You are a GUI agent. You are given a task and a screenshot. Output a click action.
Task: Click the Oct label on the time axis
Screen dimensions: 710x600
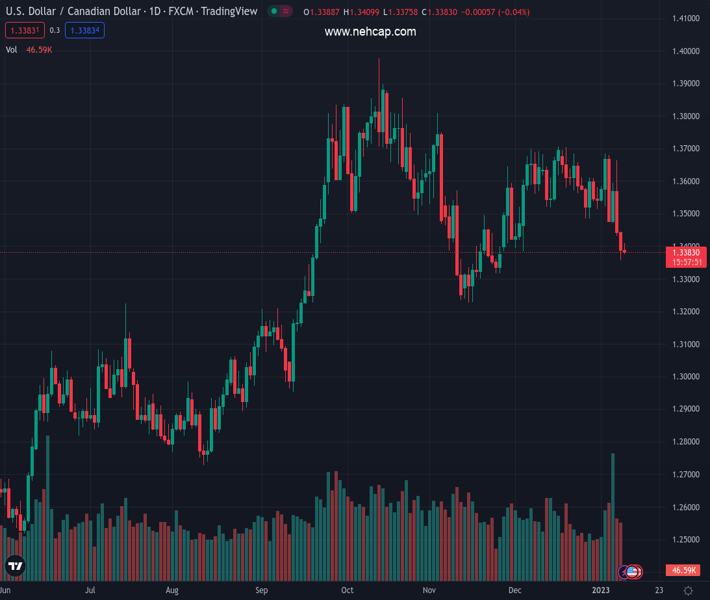point(347,591)
